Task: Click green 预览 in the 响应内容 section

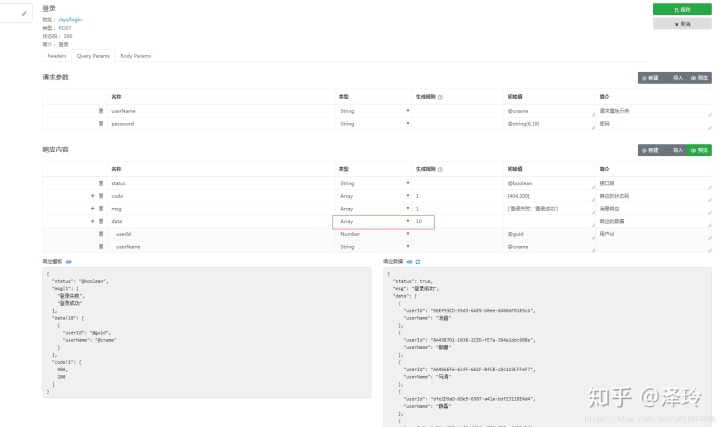Action: point(699,150)
